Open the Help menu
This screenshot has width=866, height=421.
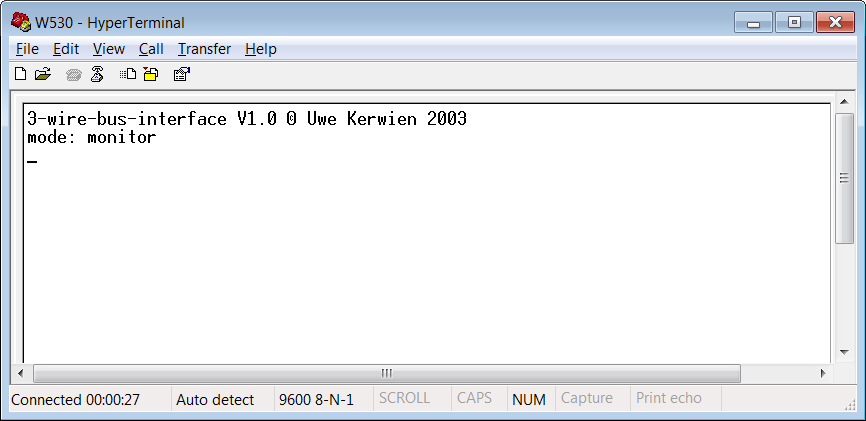(x=261, y=49)
